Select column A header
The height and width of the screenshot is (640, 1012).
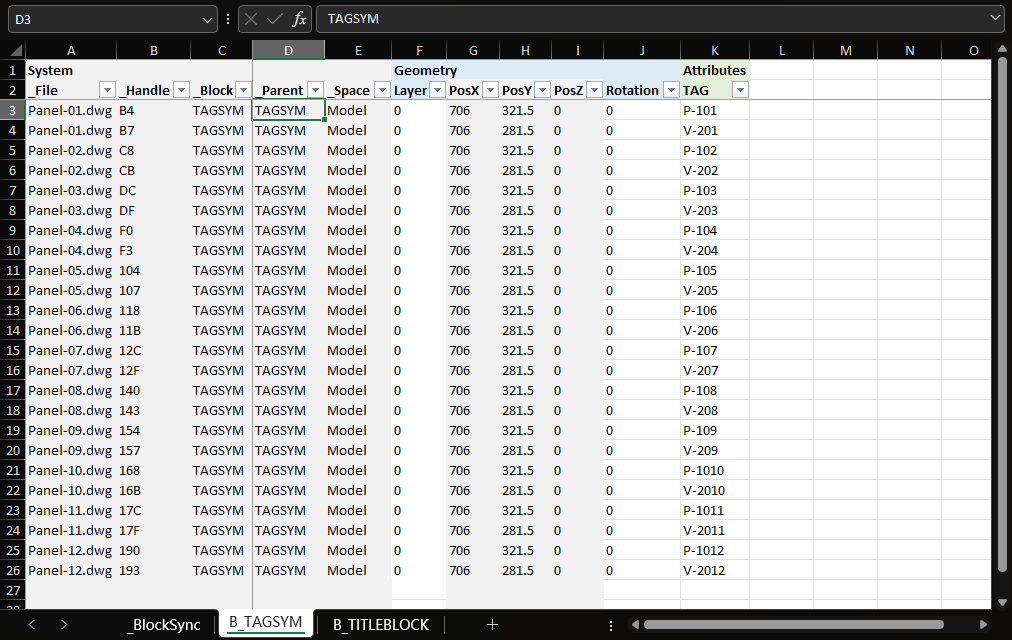coord(71,50)
